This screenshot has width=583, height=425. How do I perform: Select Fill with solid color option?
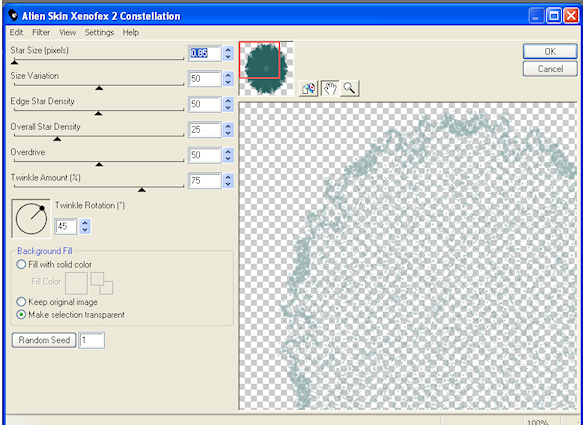pos(21,264)
